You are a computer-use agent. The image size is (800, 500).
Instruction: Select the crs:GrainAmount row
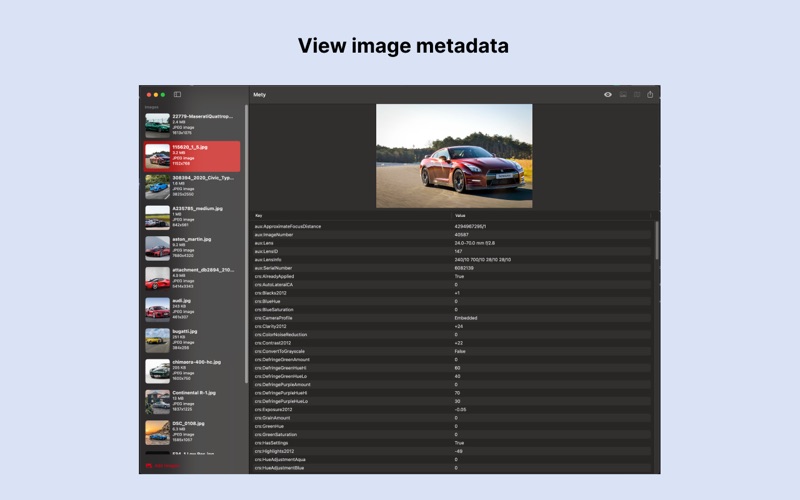(451, 418)
